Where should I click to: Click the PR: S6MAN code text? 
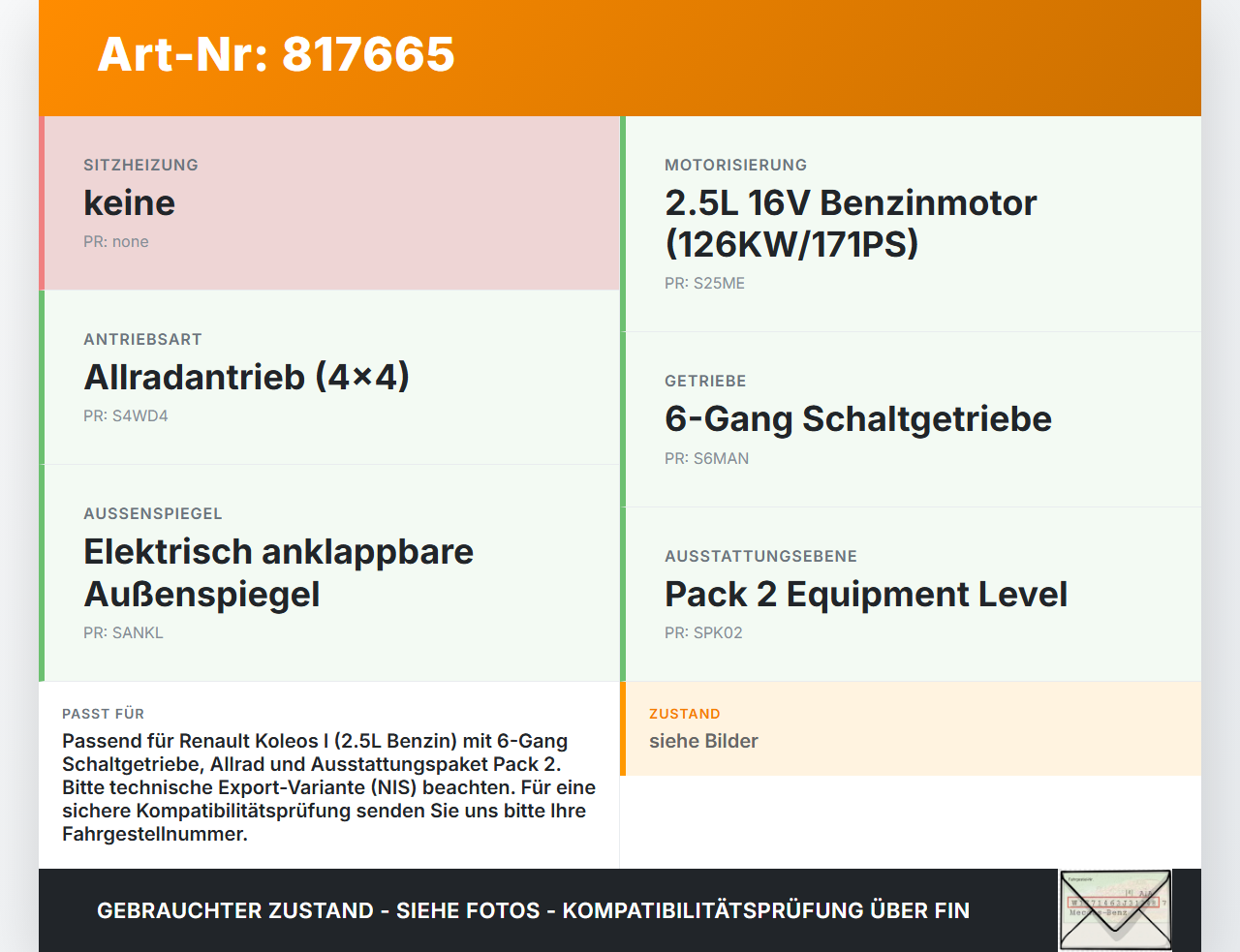click(706, 459)
